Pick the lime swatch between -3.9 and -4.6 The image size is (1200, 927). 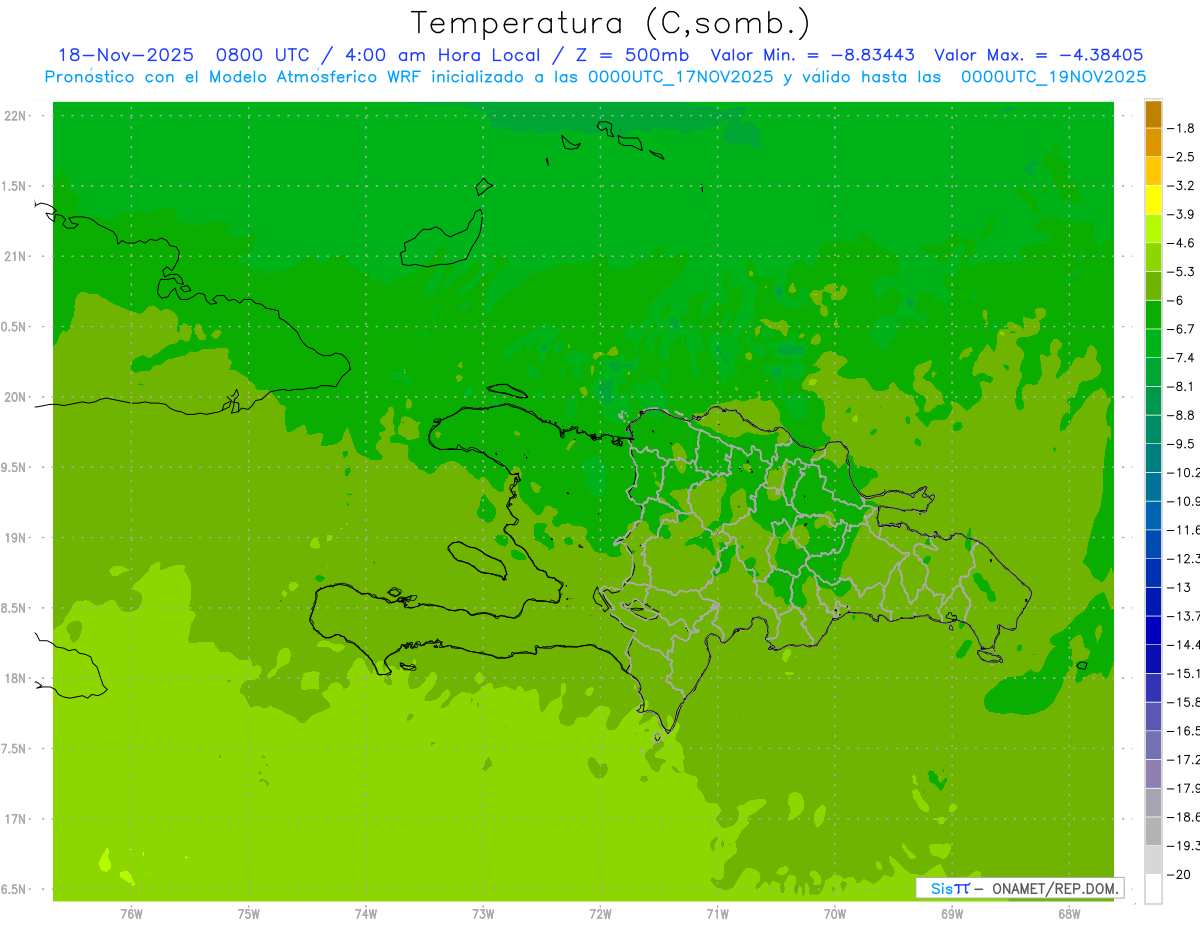(1153, 229)
